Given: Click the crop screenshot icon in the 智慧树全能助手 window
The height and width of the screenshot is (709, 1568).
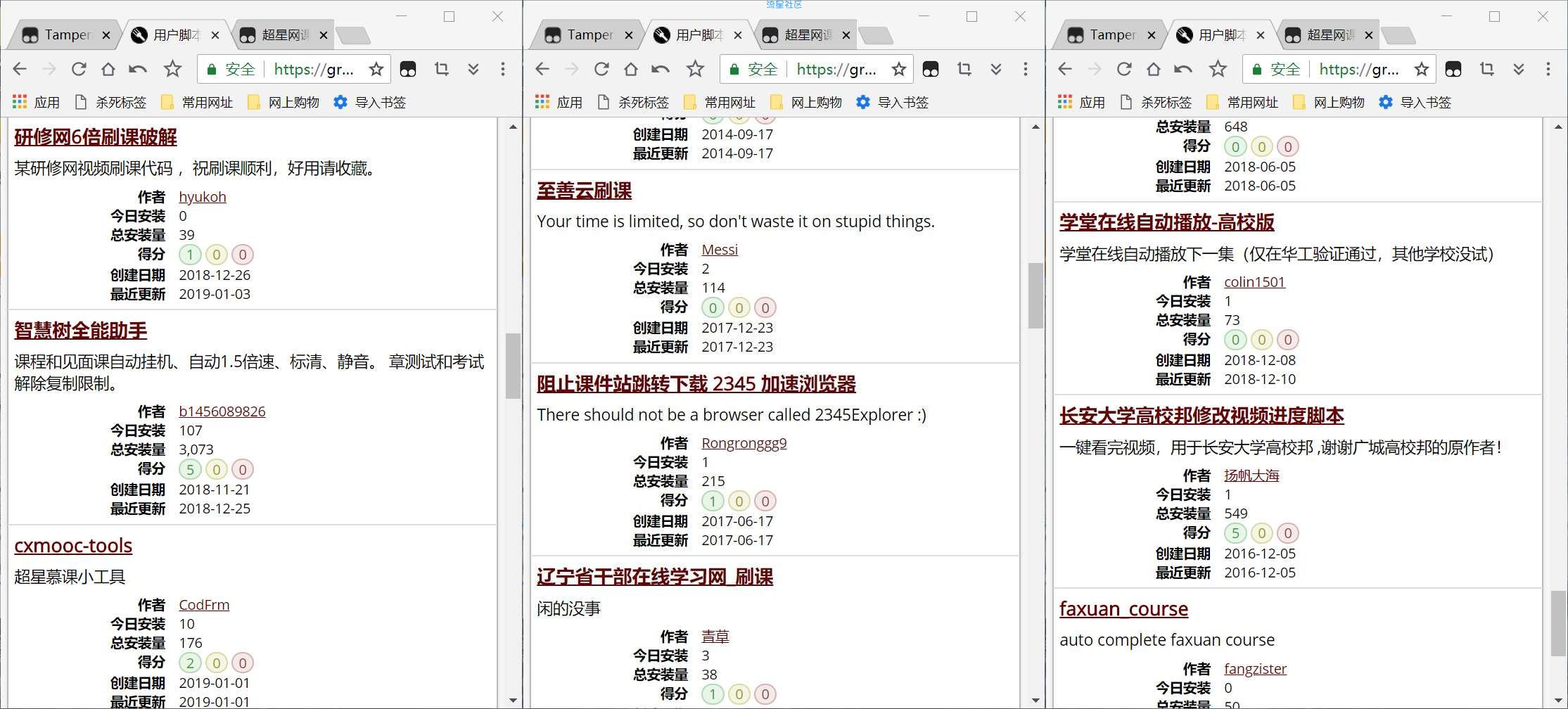Looking at the screenshot, I should 442,69.
